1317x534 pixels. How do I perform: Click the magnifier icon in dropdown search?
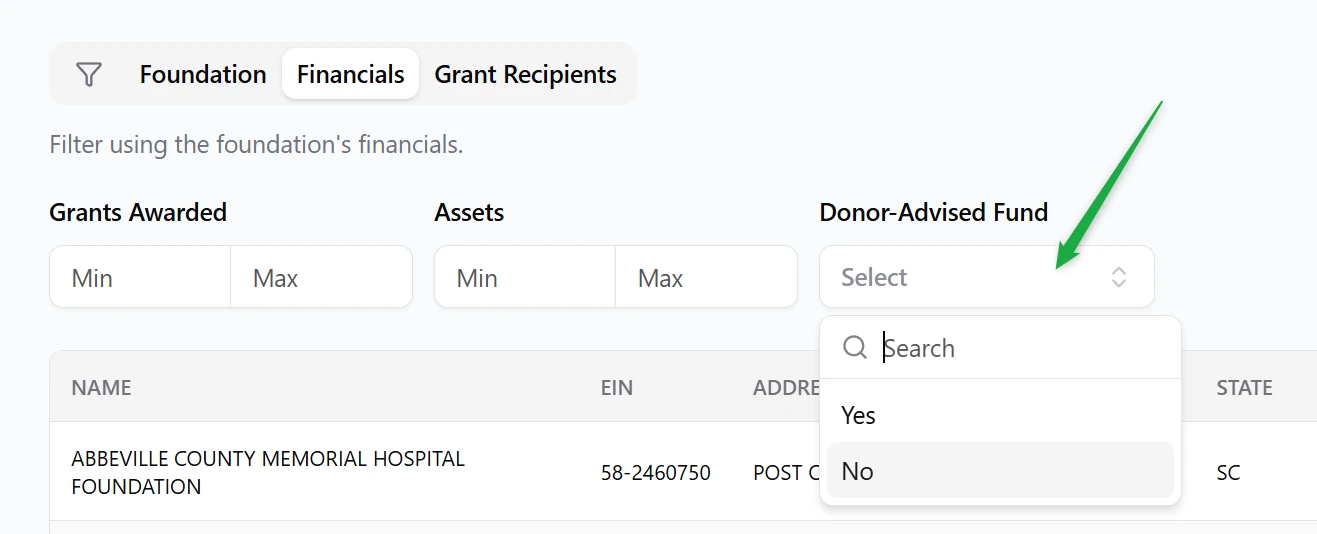tap(855, 348)
